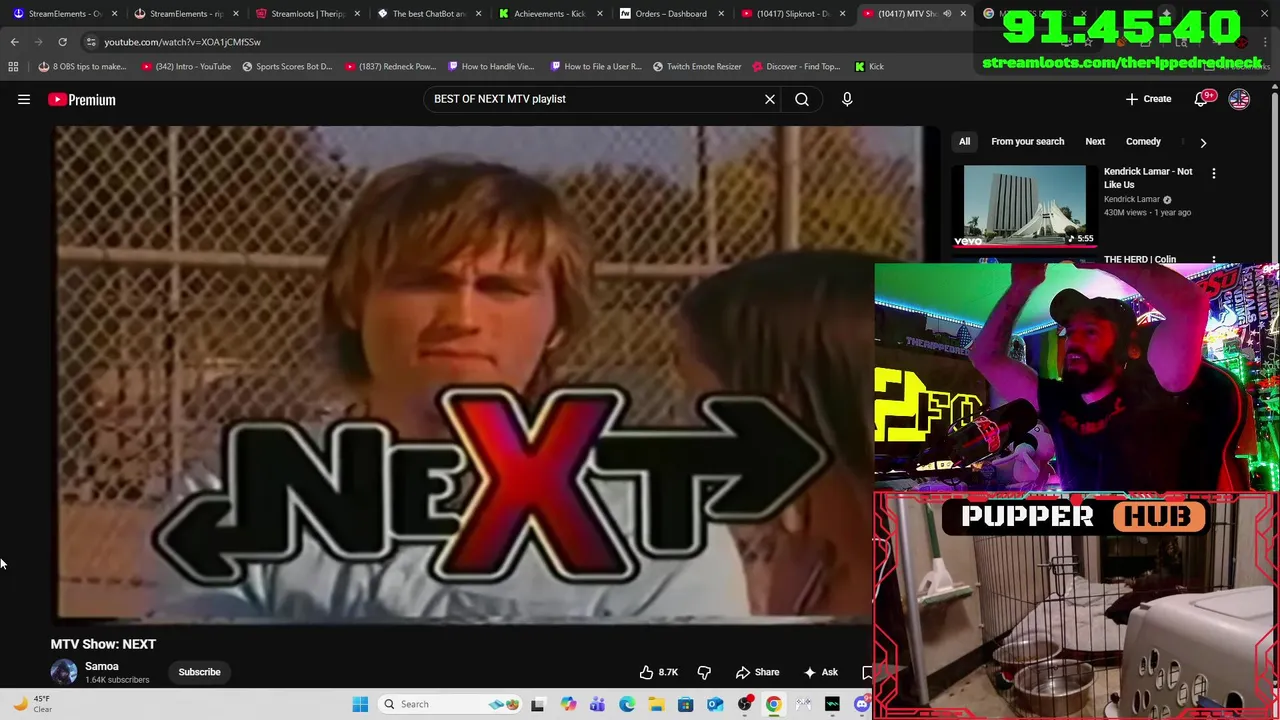Open OBS Studio on the taskbar

[x=745, y=704]
